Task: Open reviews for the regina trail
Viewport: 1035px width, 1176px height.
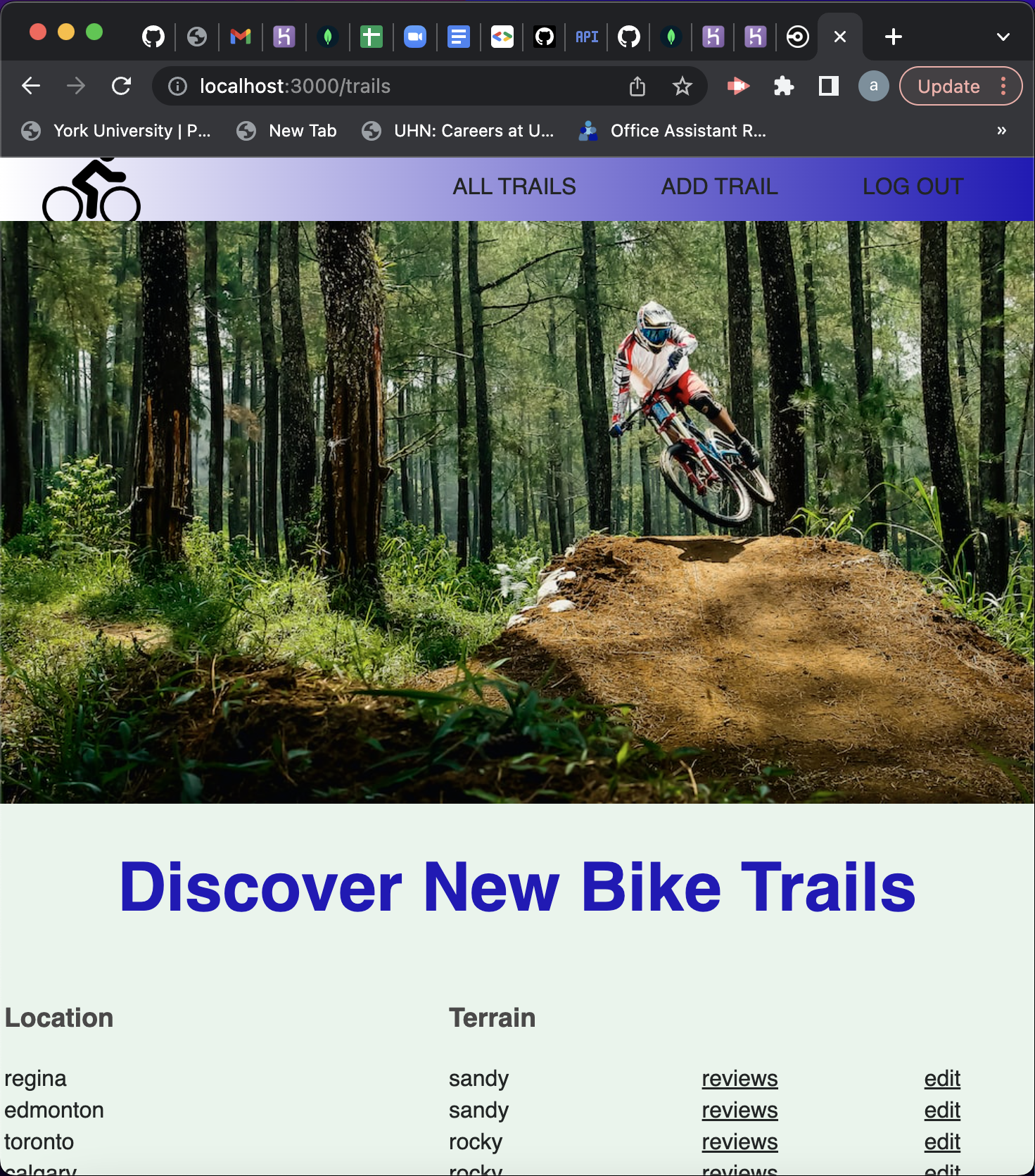Action: click(x=739, y=1078)
